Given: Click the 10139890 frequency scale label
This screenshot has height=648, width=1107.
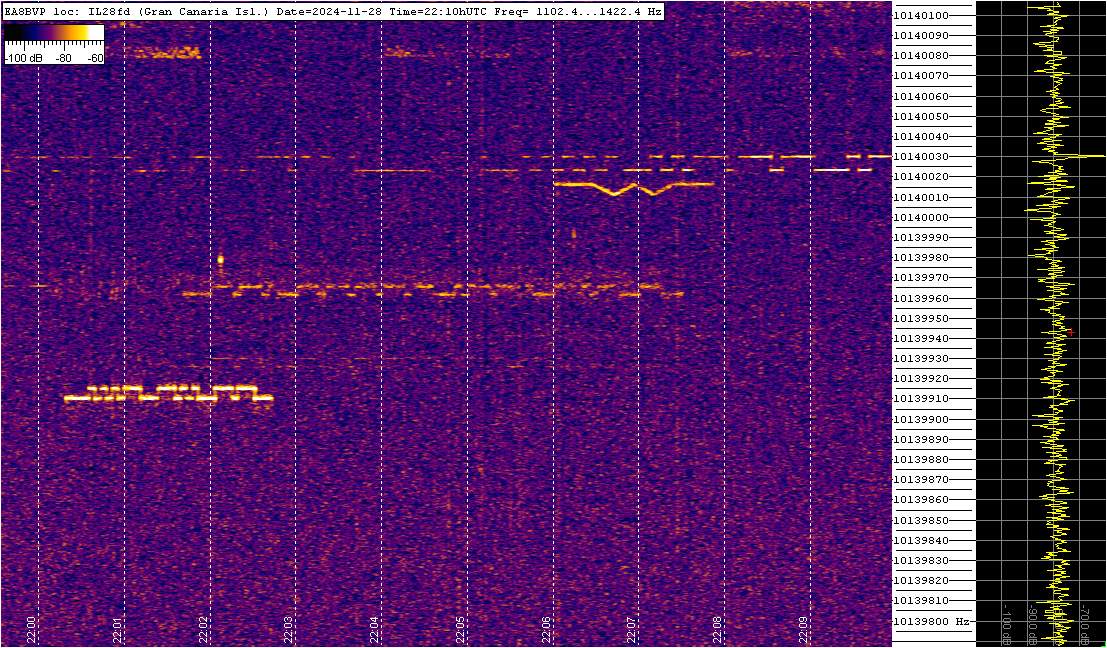Looking at the screenshot, I should point(921,439).
